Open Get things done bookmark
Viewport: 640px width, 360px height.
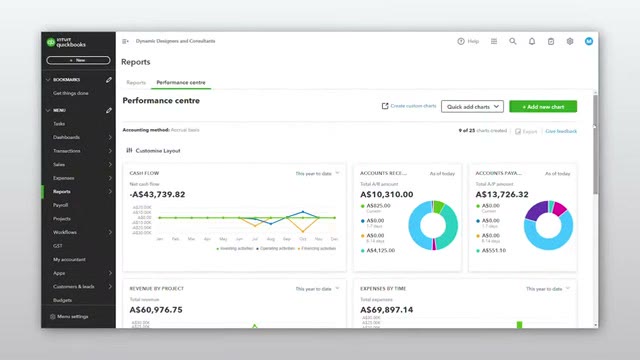click(71, 93)
